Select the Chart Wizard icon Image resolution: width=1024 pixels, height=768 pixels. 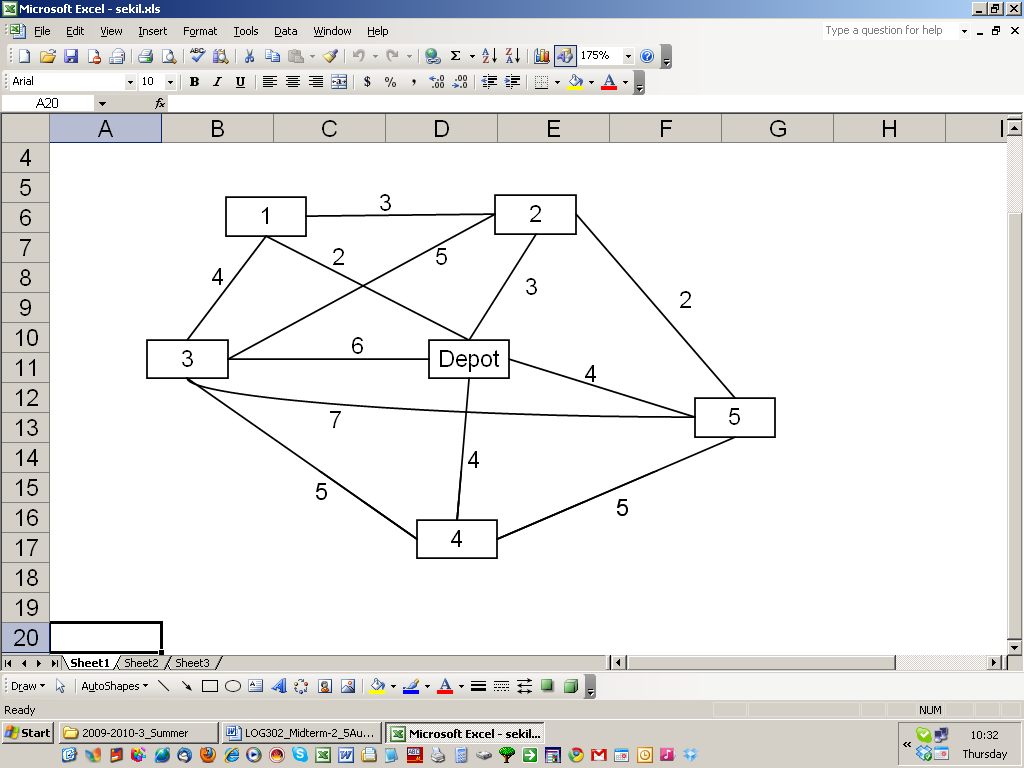point(543,57)
